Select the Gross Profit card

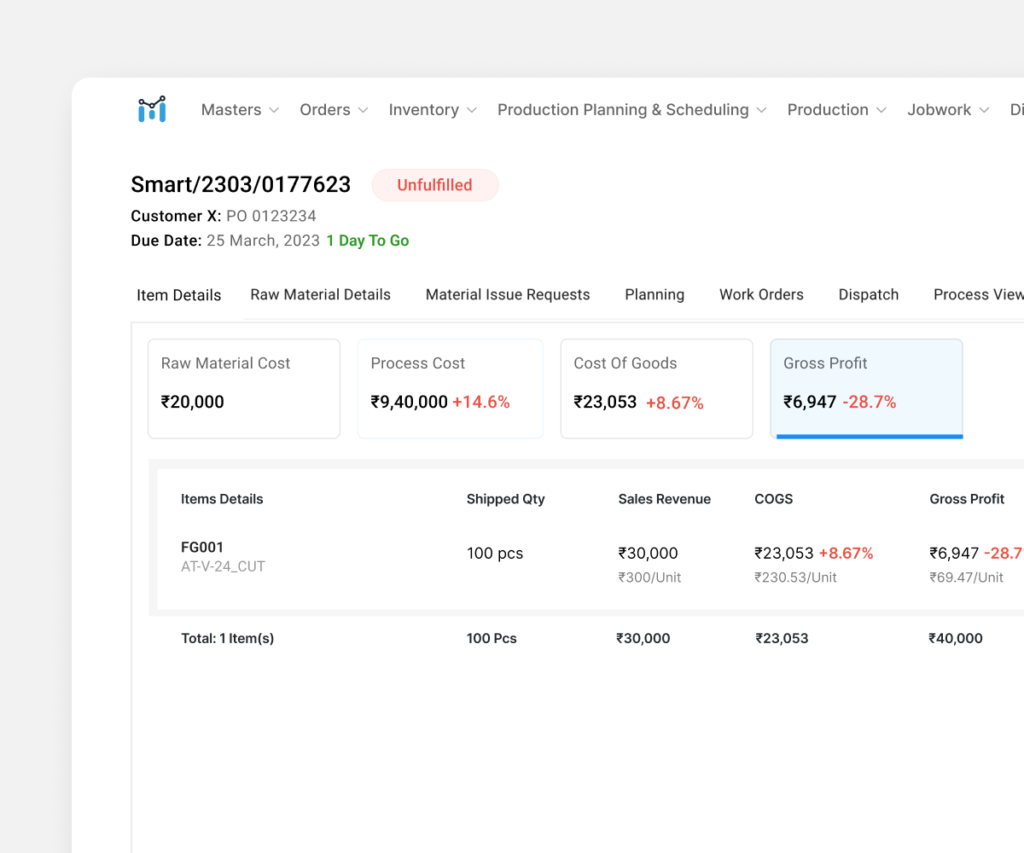[x=867, y=389]
